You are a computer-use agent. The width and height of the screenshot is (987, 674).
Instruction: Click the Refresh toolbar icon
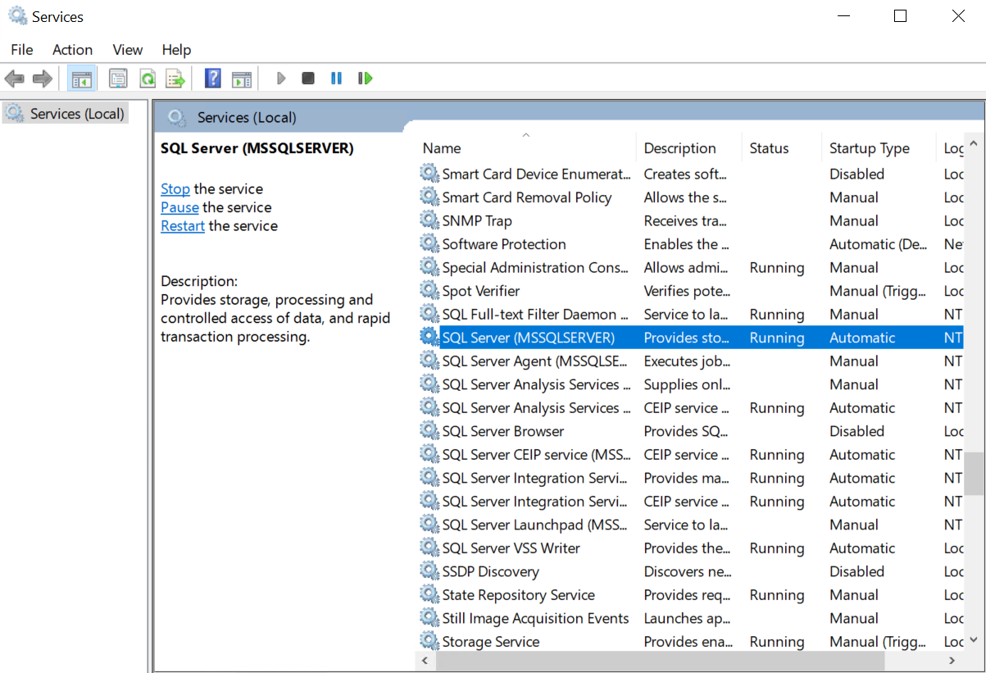pos(147,79)
